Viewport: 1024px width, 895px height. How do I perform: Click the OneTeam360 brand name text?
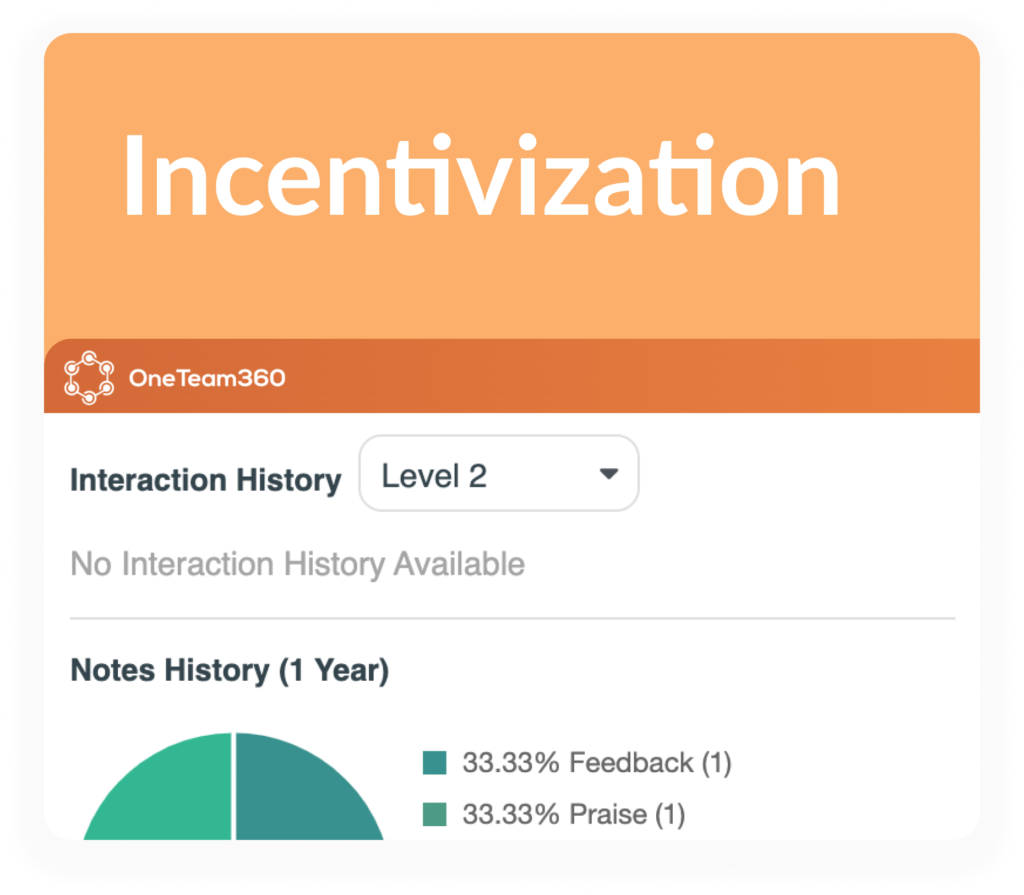point(207,378)
